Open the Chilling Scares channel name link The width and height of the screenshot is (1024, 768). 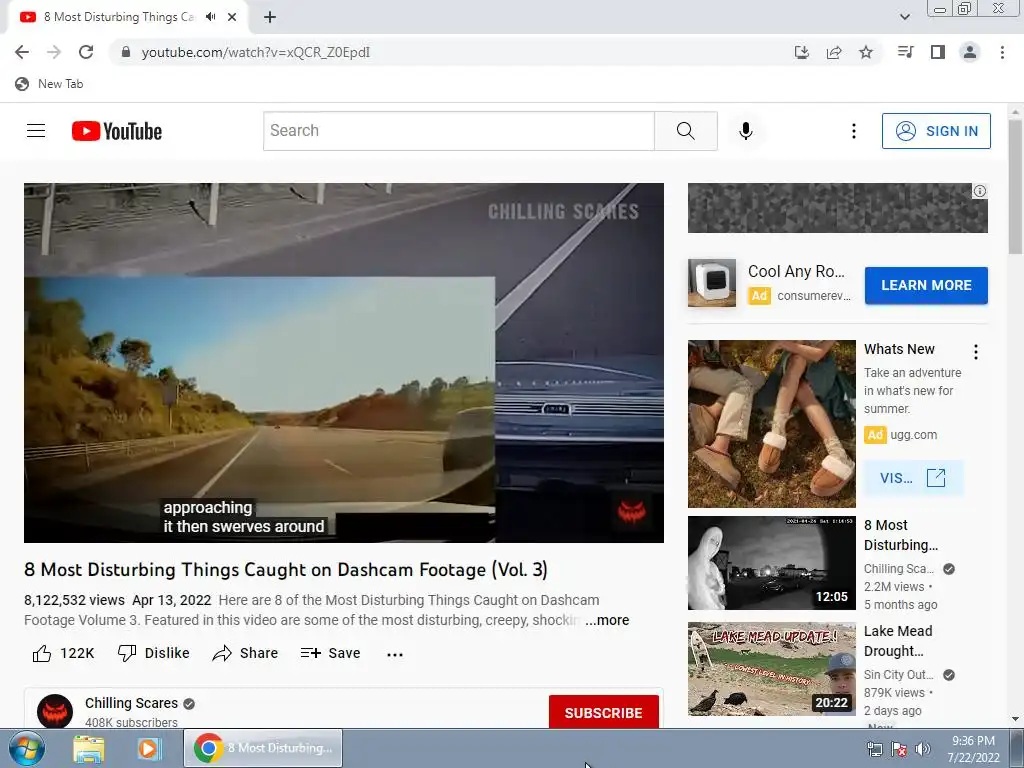click(x=131, y=703)
